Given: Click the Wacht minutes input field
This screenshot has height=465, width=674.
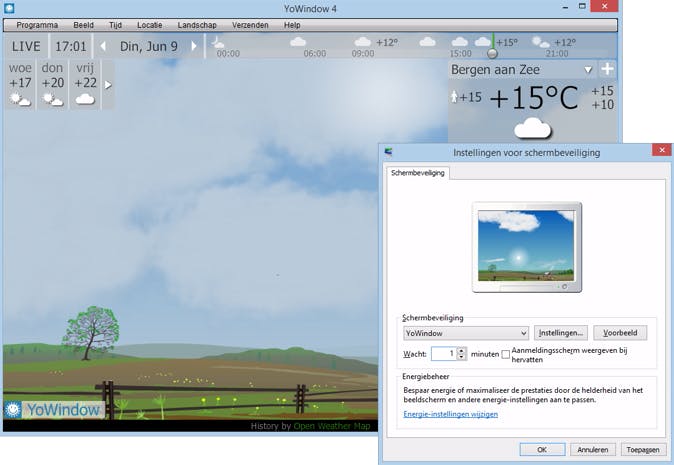Looking at the screenshot, I should click(x=444, y=354).
